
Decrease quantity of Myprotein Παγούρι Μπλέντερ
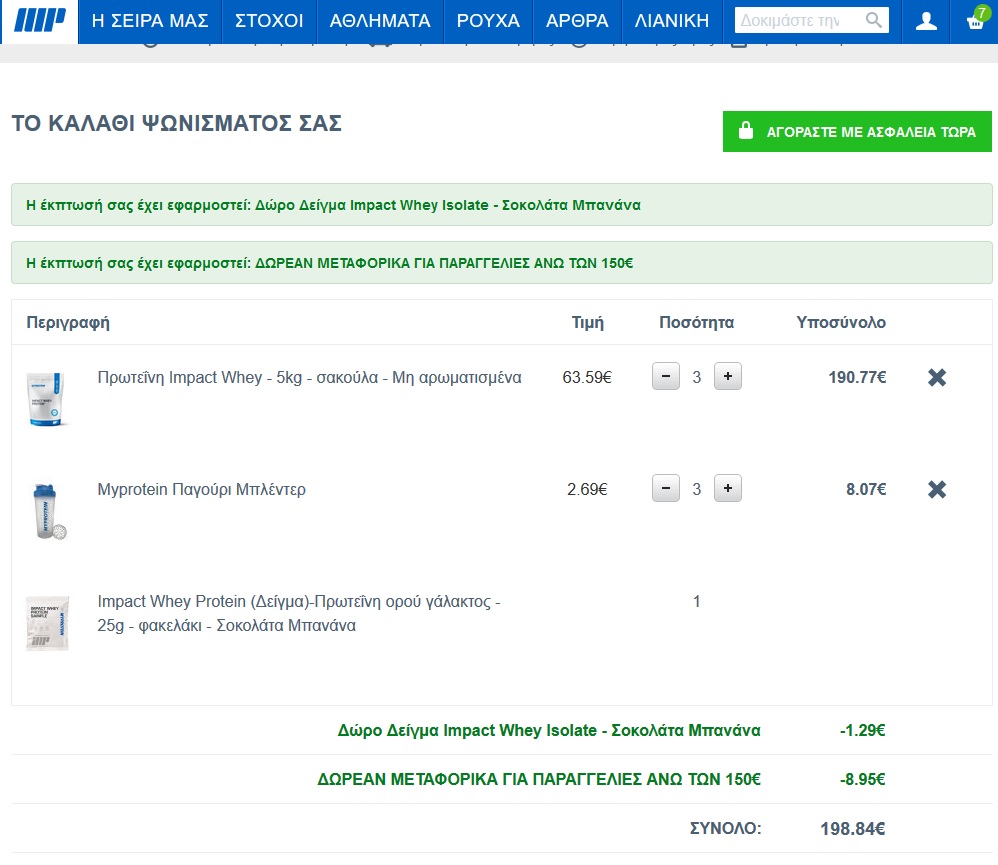pos(666,488)
